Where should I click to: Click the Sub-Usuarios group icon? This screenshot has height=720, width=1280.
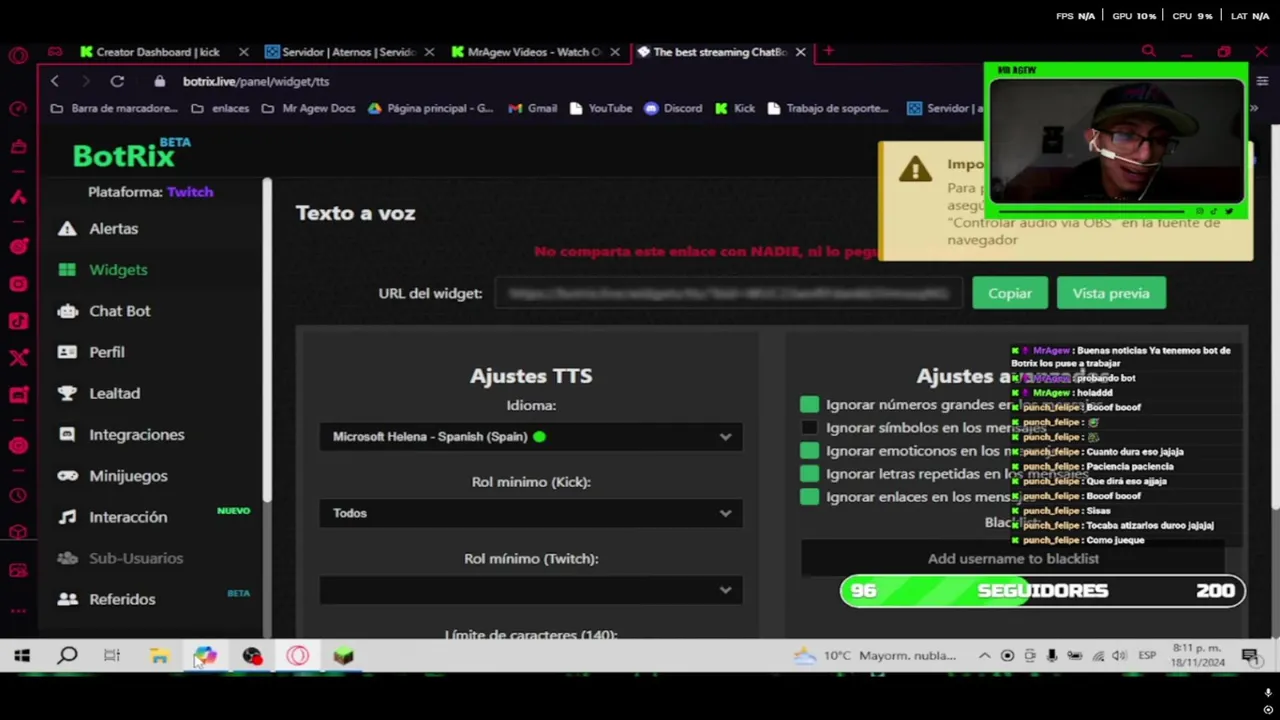[x=67, y=558]
